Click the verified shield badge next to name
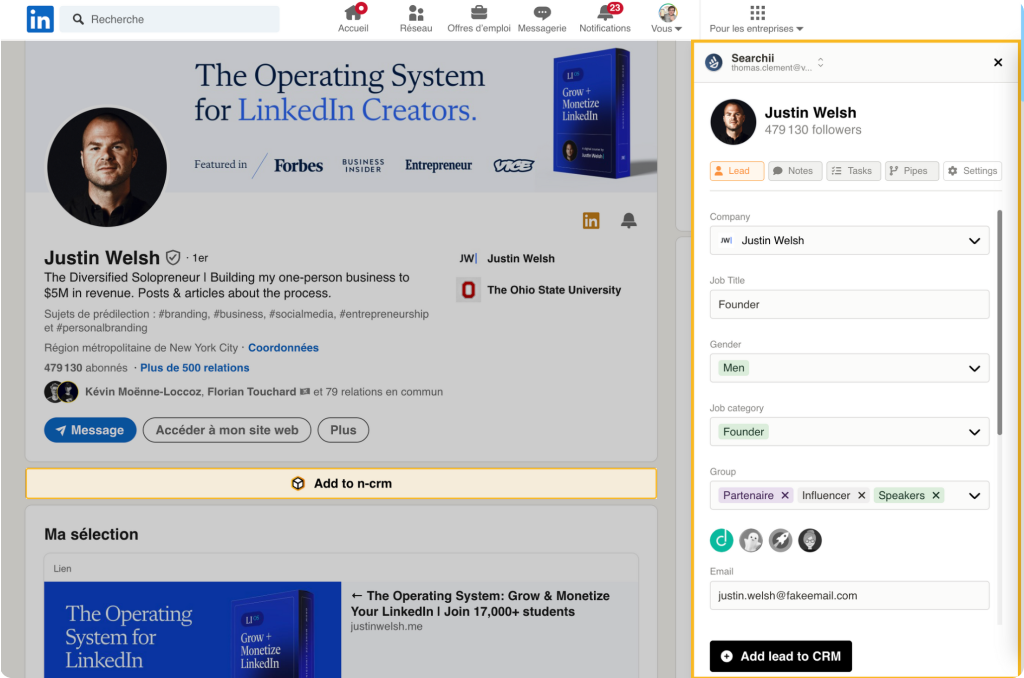This screenshot has height=678, width=1024. click(x=173, y=257)
